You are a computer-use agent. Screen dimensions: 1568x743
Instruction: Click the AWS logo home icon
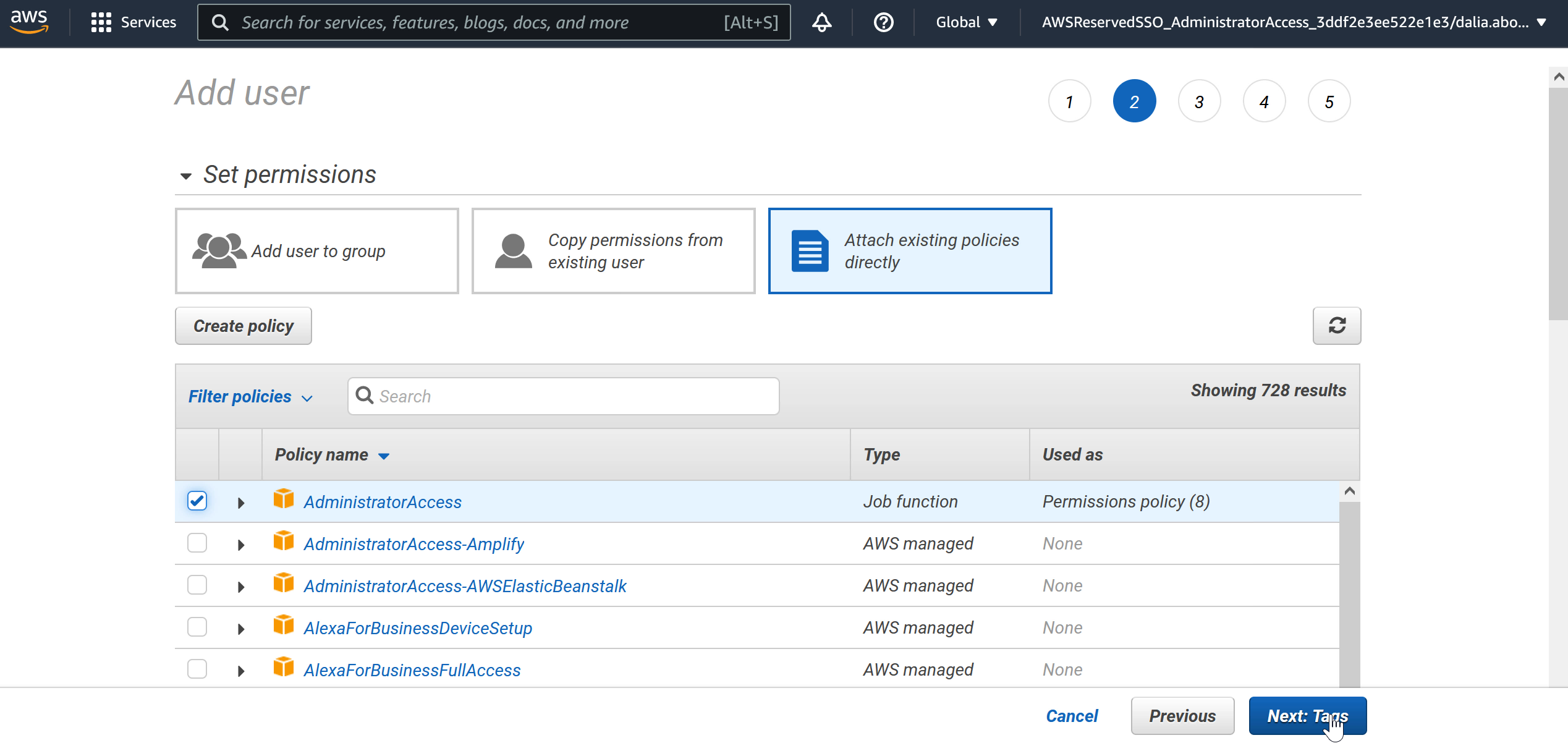click(x=29, y=21)
